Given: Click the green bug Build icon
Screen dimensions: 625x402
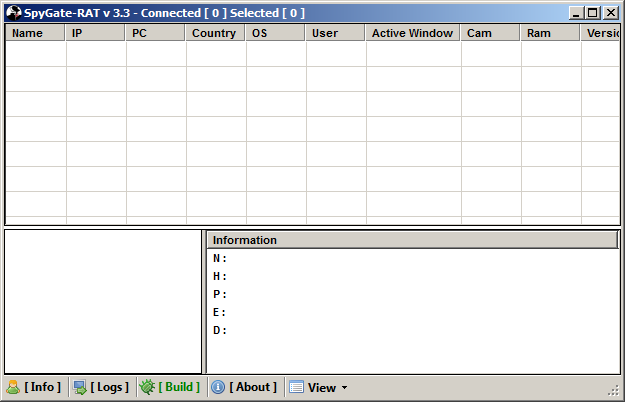Looking at the screenshot, I should pos(147,387).
